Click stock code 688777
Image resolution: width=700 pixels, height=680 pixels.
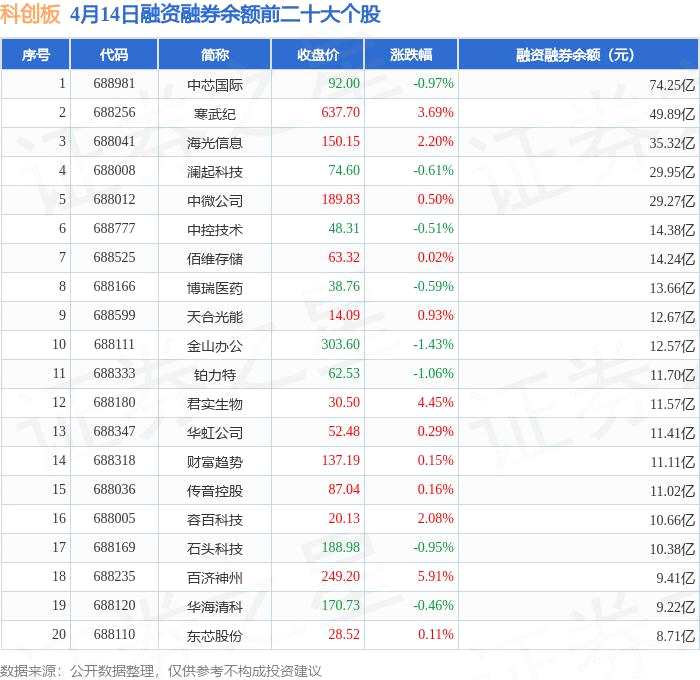(x=114, y=229)
